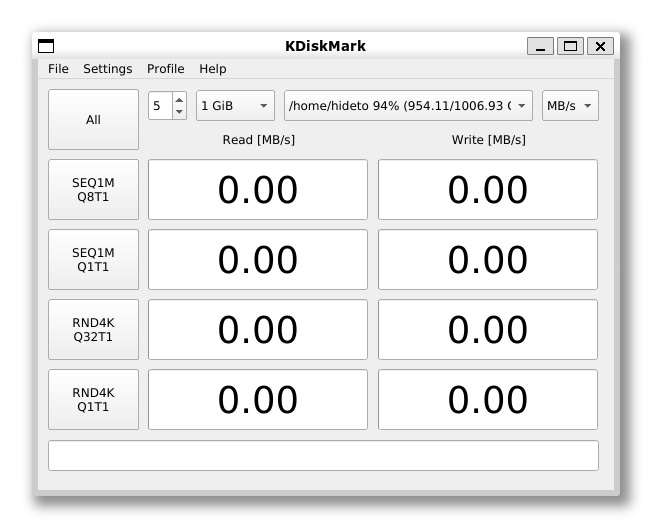Open the Help menu
The height and width of the screenshot is (528, 652).
(212, 69)
